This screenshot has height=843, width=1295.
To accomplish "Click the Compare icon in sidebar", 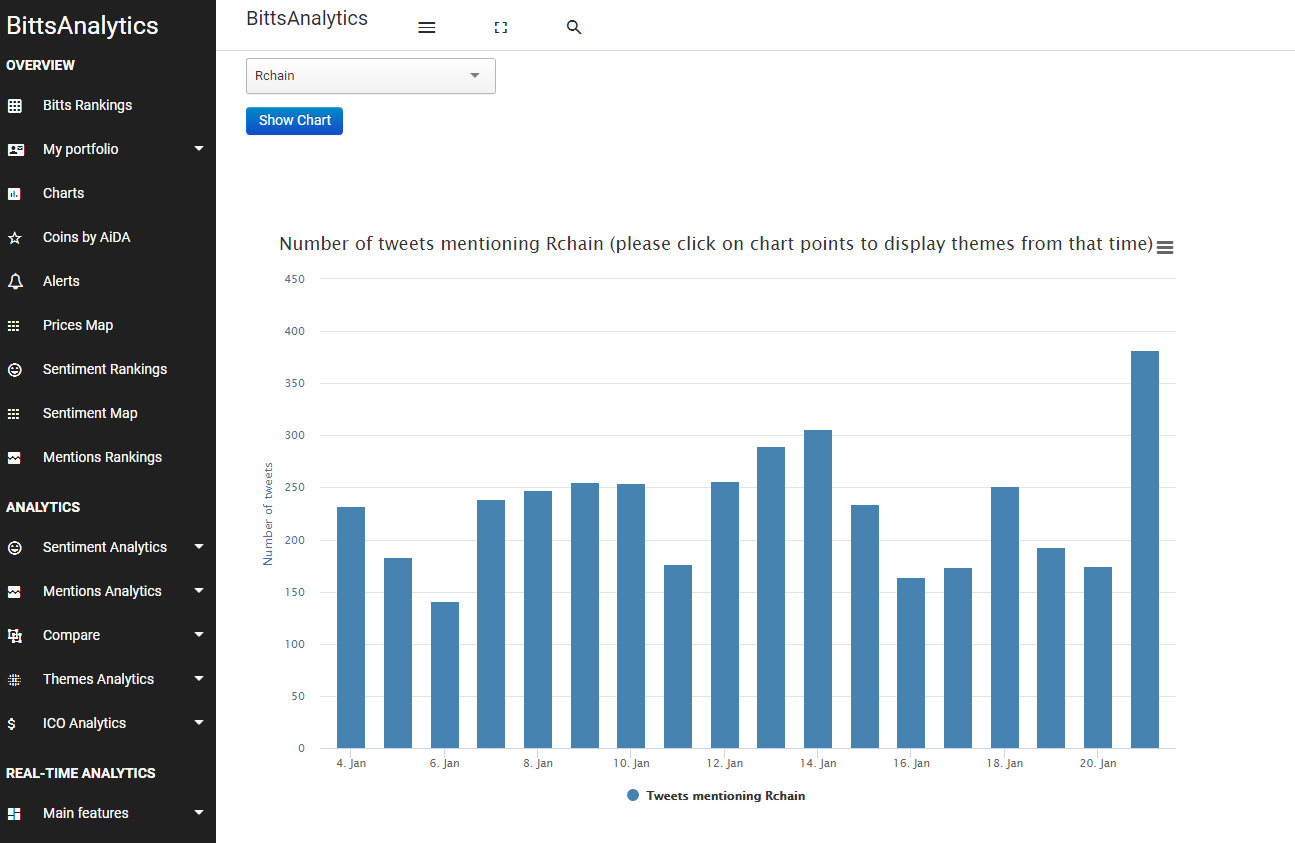I will (x=15, y=635).
